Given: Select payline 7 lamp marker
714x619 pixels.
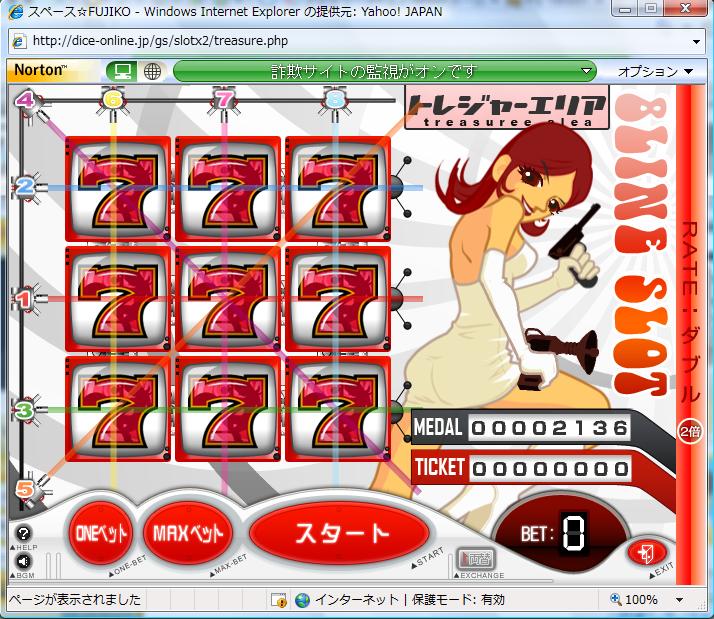Looking at the screenshot, I should pos(224,99).
